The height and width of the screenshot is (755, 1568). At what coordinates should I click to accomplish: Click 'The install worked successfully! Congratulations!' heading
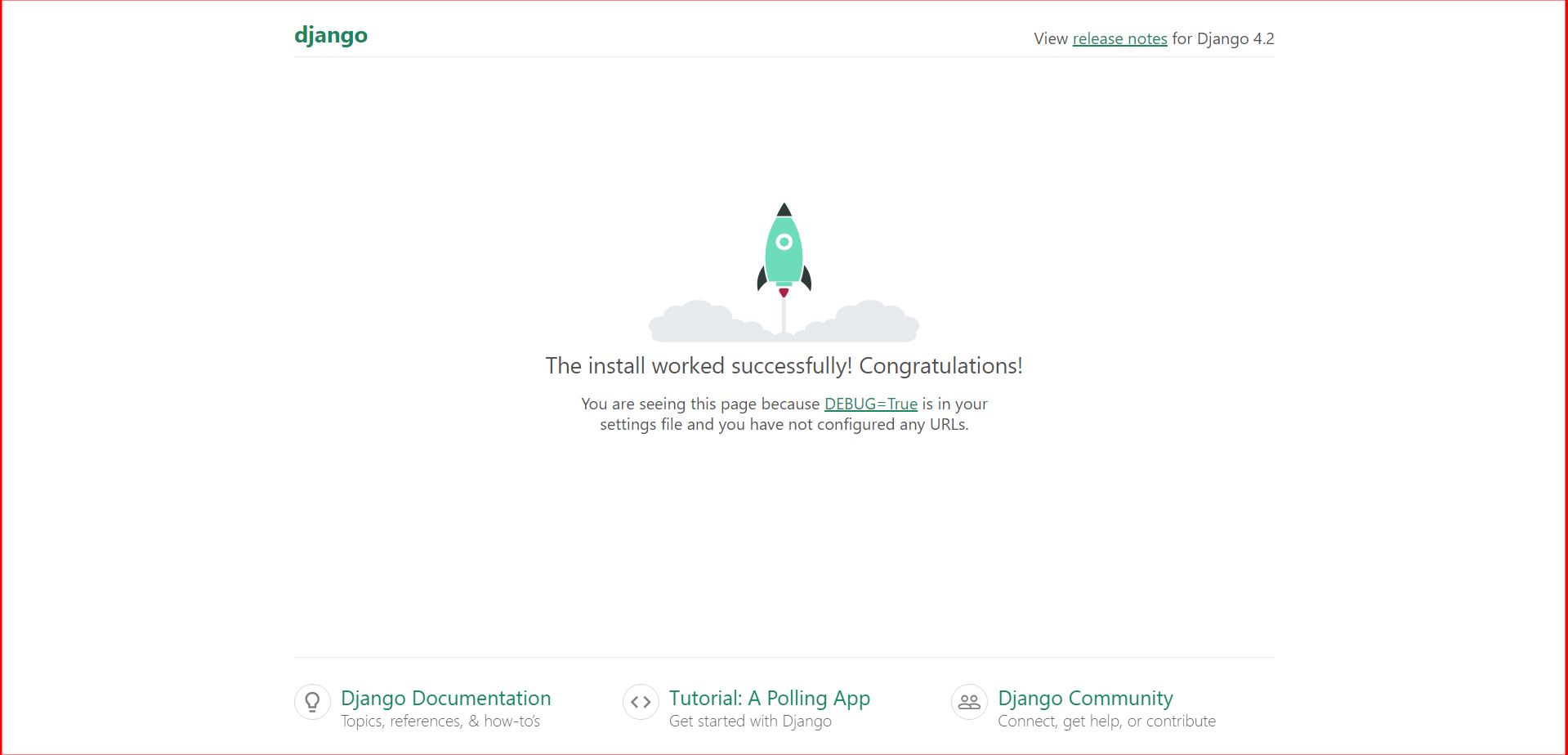(784, 366)
